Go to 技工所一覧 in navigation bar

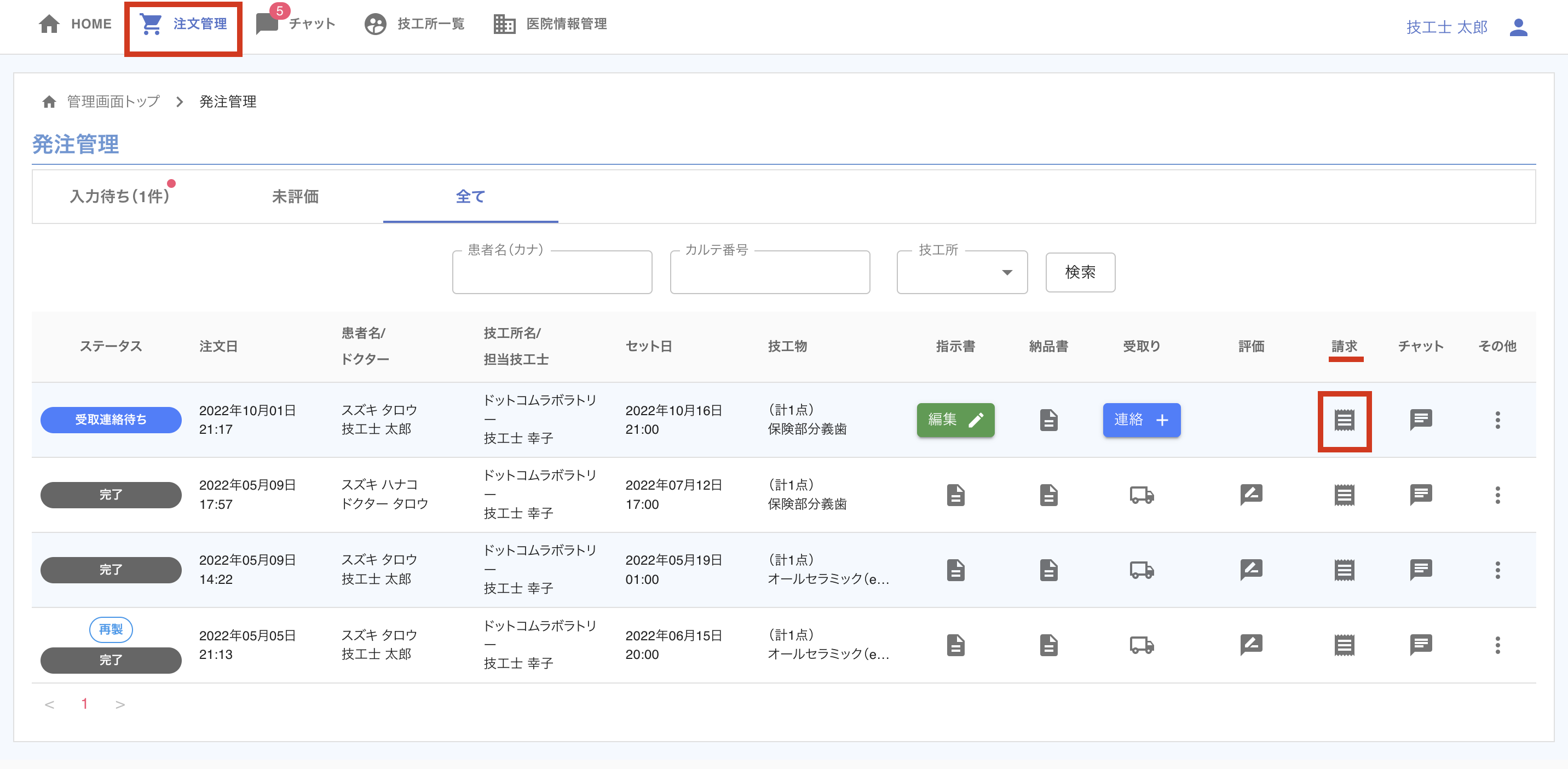pos(415,24)
